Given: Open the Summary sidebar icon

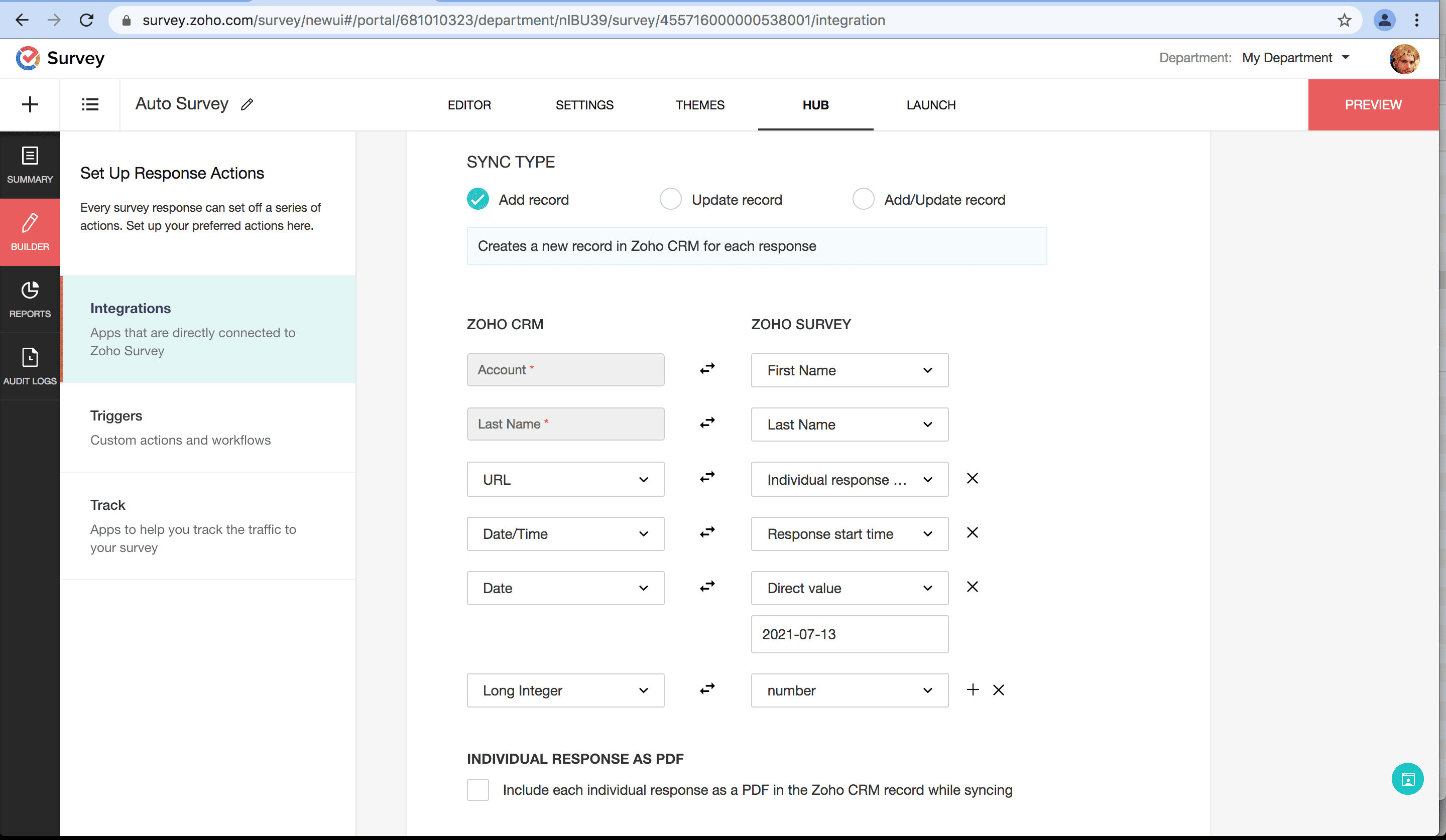Looking at the screenshot, I should point(30,165).
